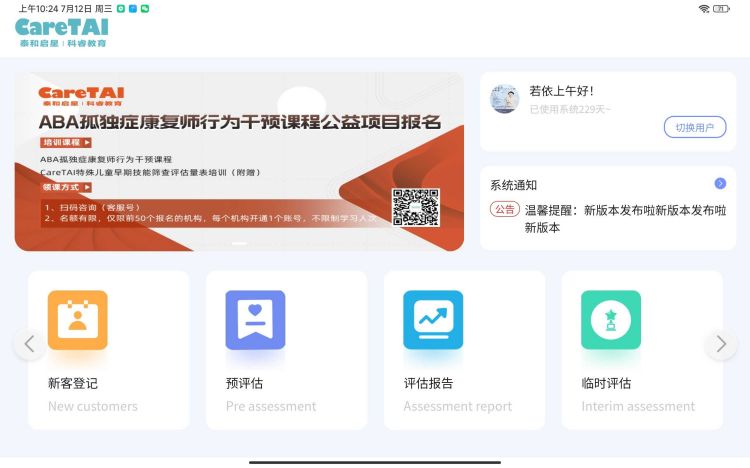Click the 'Interim assessment' English subtitle
750x468 pixels.
638,407
